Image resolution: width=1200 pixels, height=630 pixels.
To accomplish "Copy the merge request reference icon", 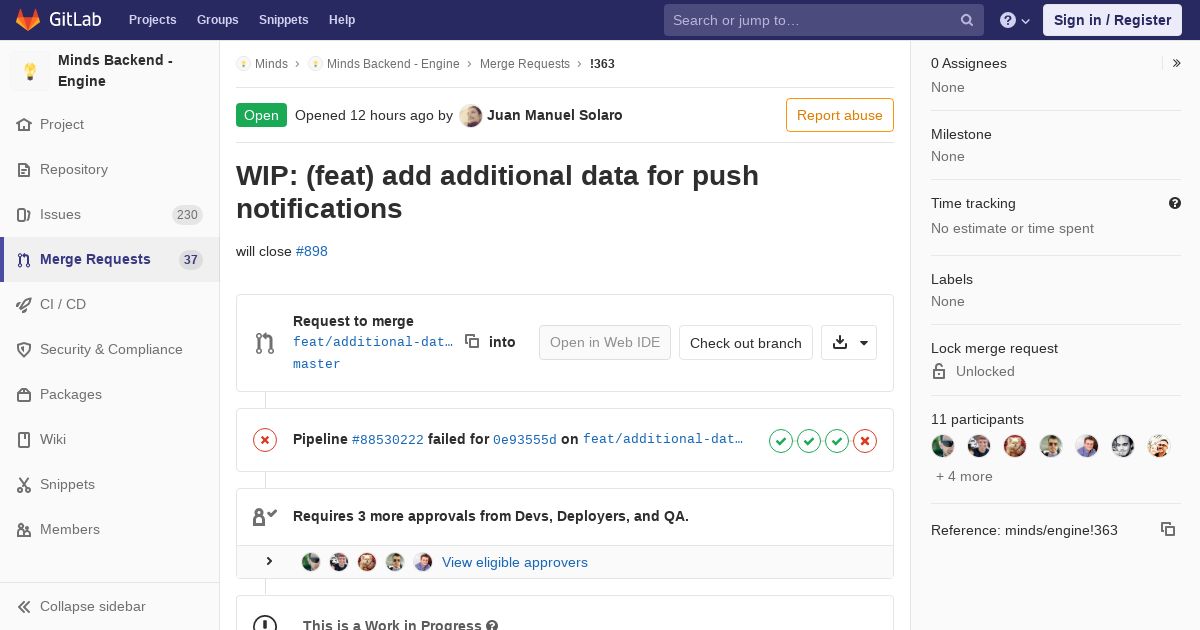I will [x=1167, y=529].
